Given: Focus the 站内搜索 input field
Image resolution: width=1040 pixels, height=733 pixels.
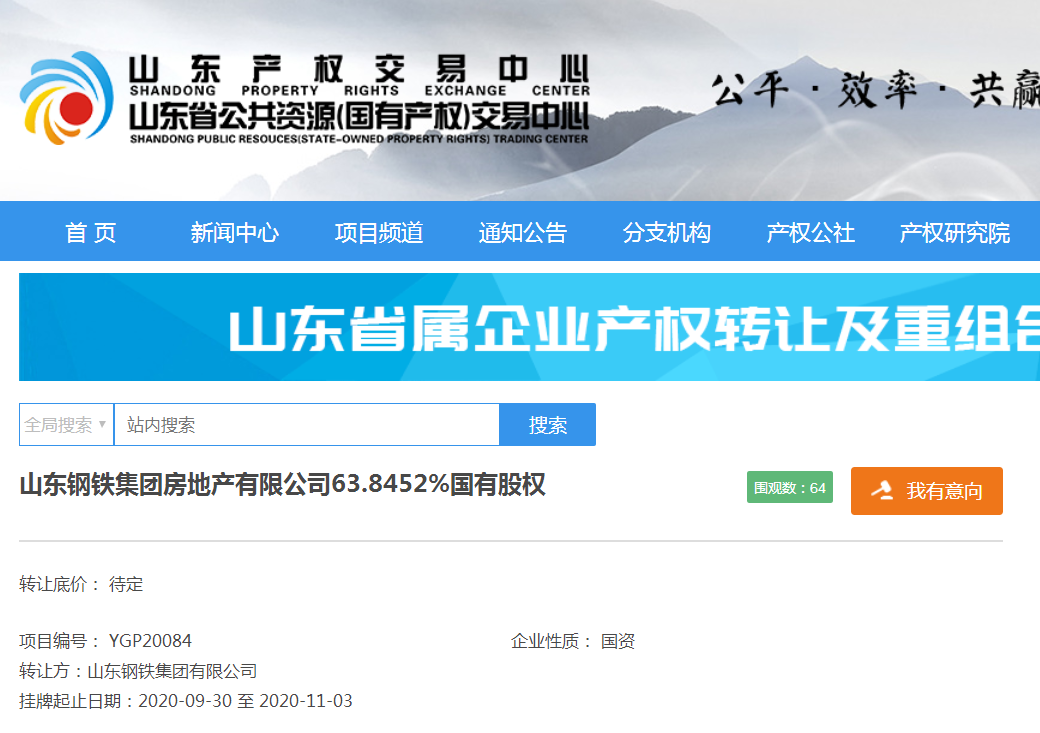Looking at the screenshot, I should pos(307,425).
